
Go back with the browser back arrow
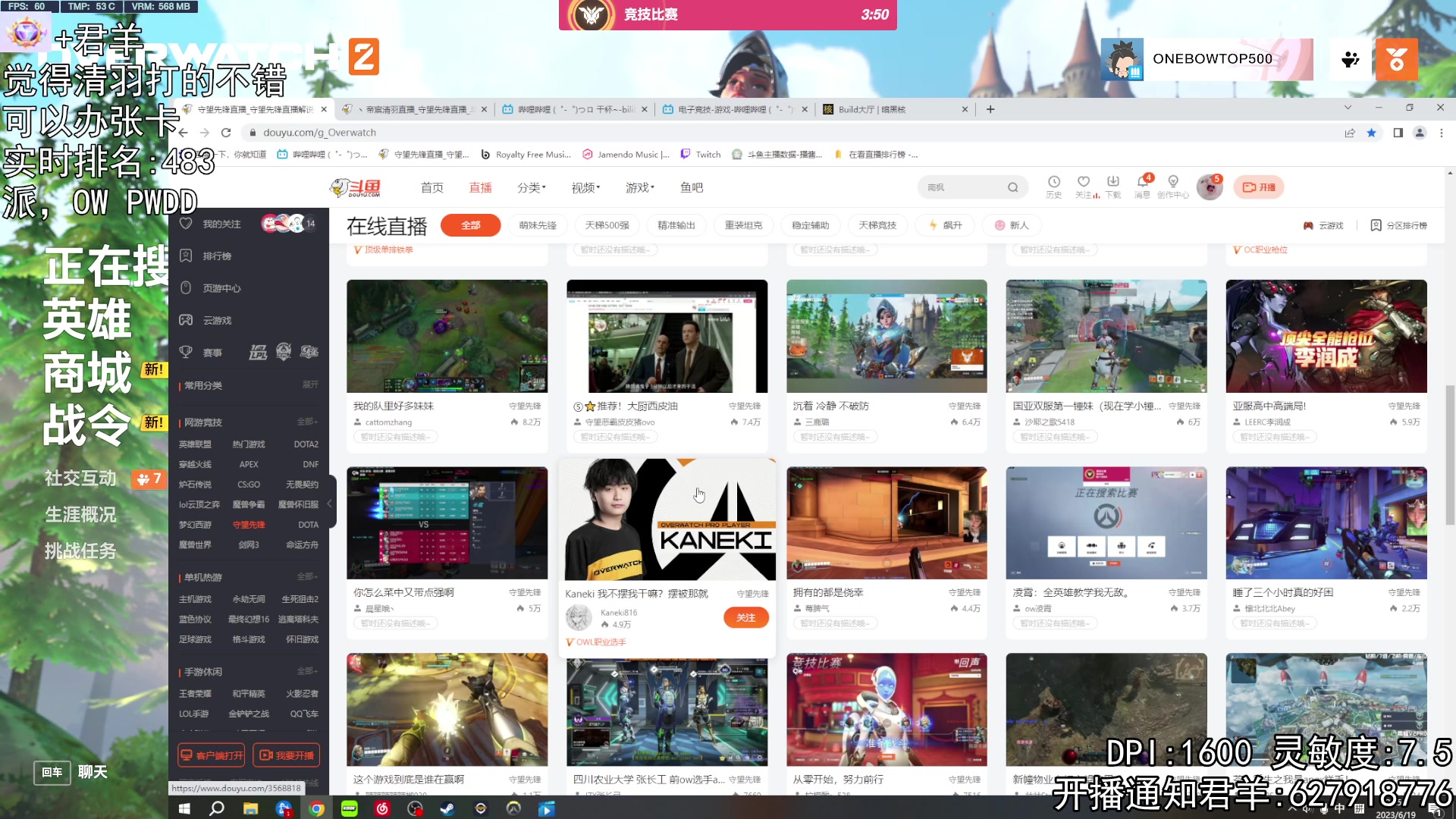point(184,133)
